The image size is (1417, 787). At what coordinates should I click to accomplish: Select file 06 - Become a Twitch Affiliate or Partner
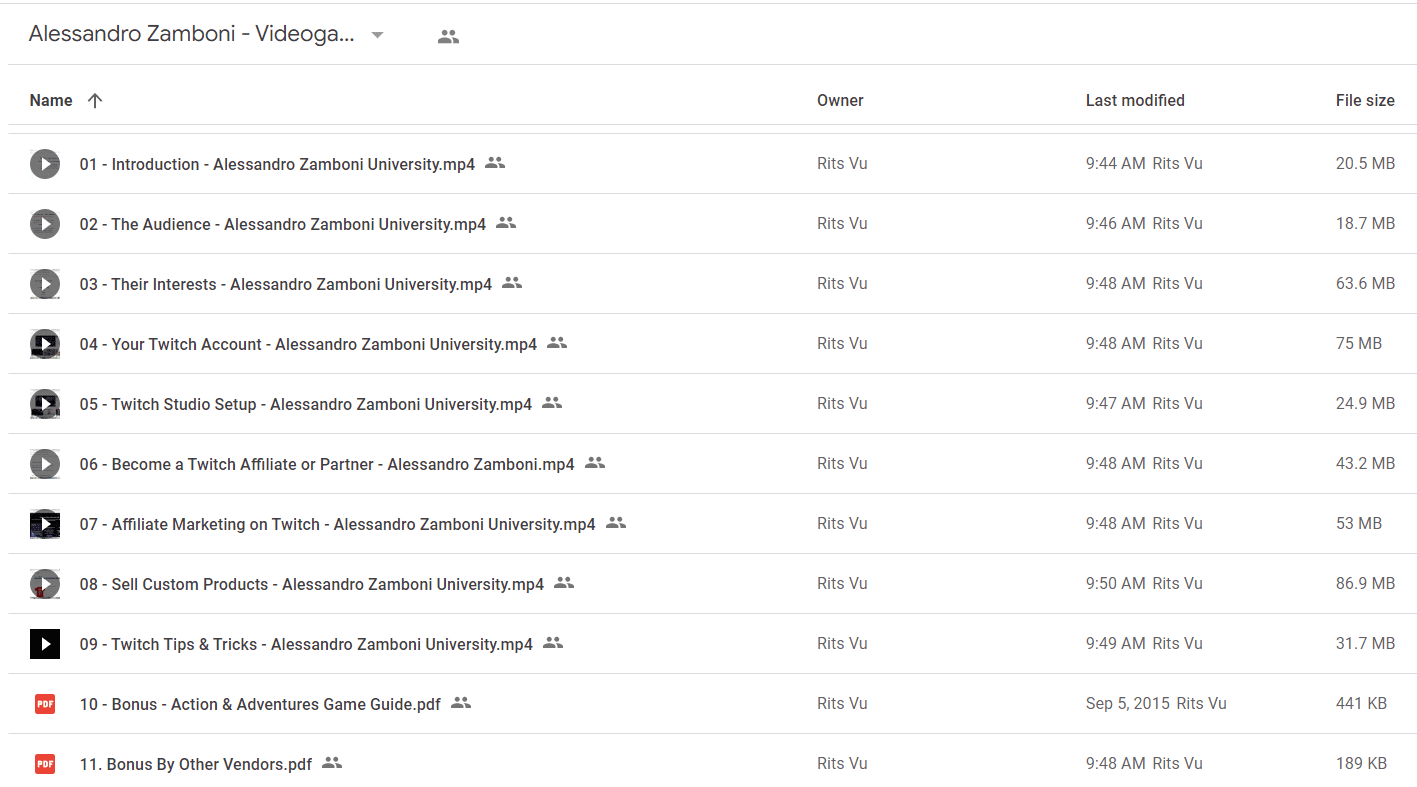point(327,464)
